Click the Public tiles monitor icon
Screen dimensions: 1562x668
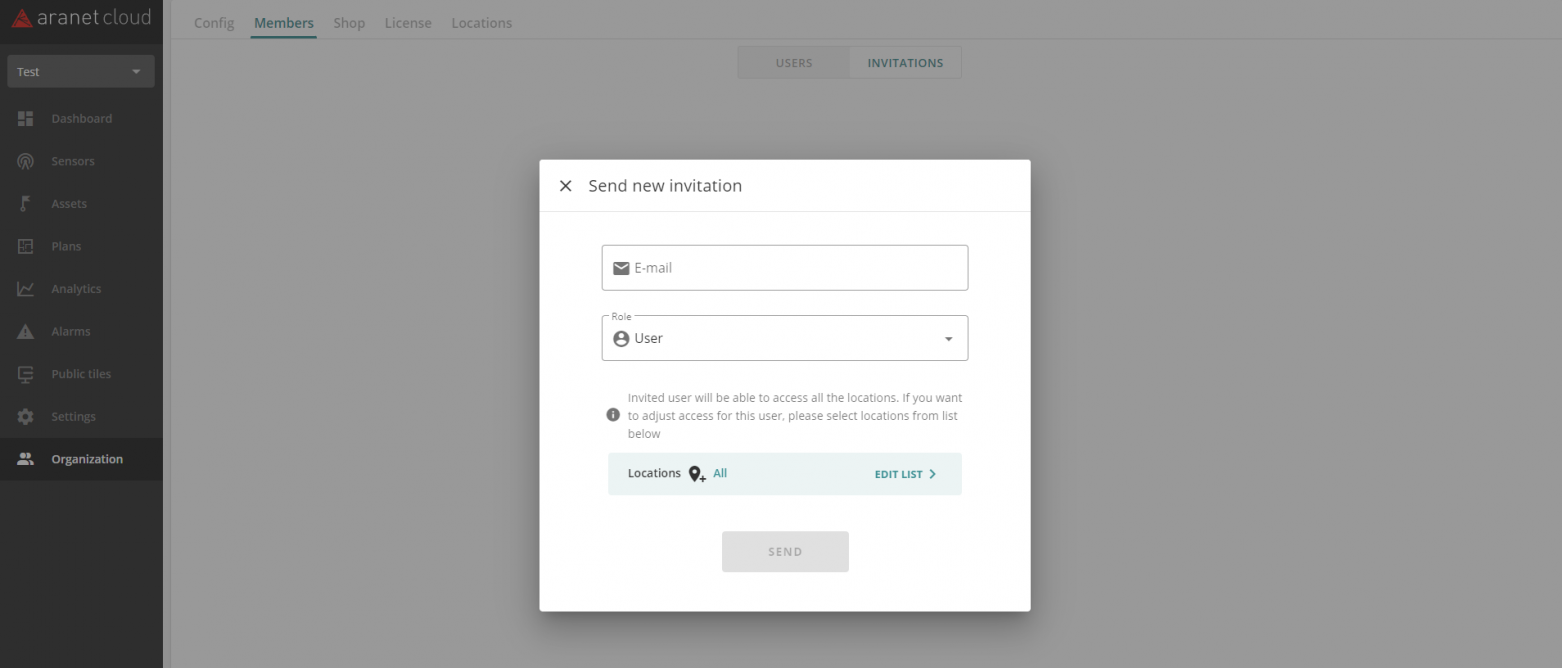pyautogui.click(x=26, y=374)
